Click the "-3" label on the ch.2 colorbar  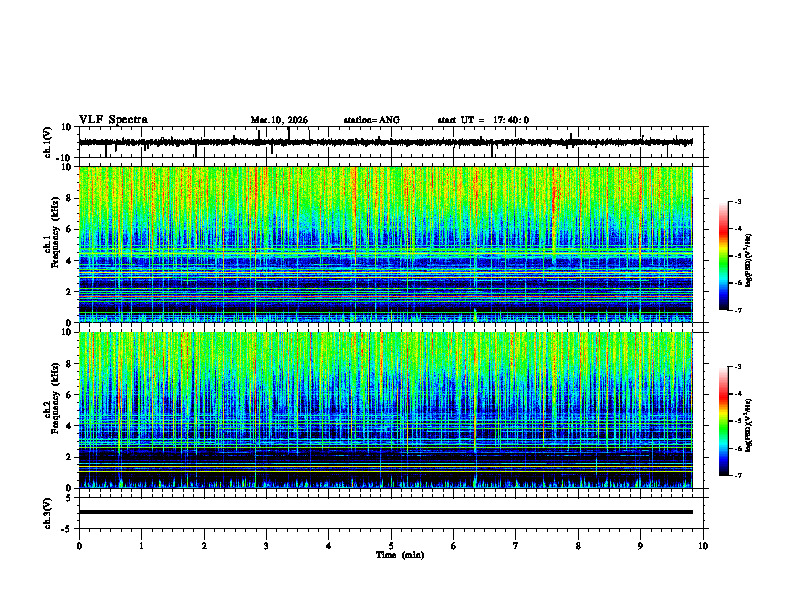(x=738, y=367)
